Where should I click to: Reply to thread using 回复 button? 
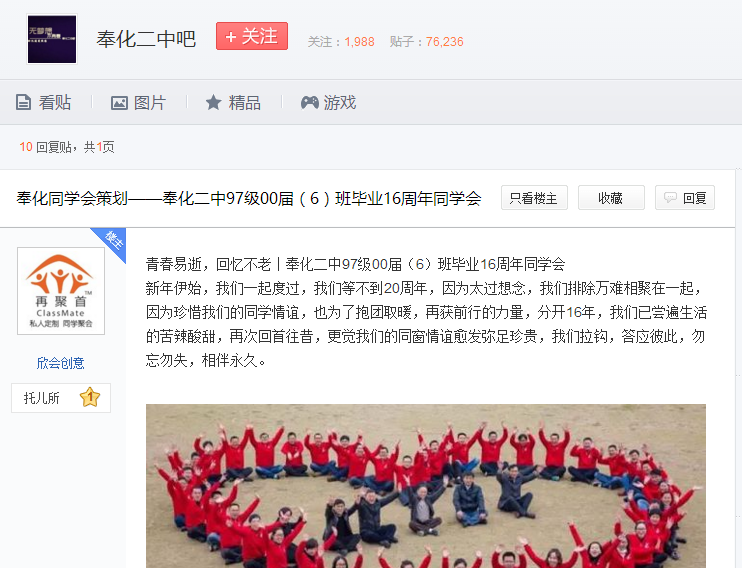[685, 198]
